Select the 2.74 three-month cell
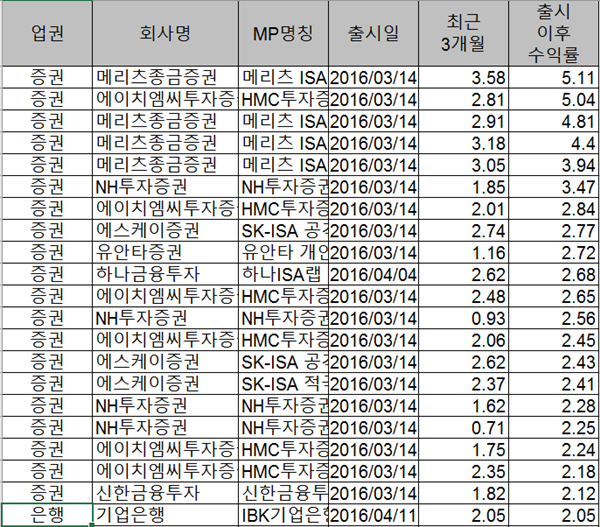 463,230
